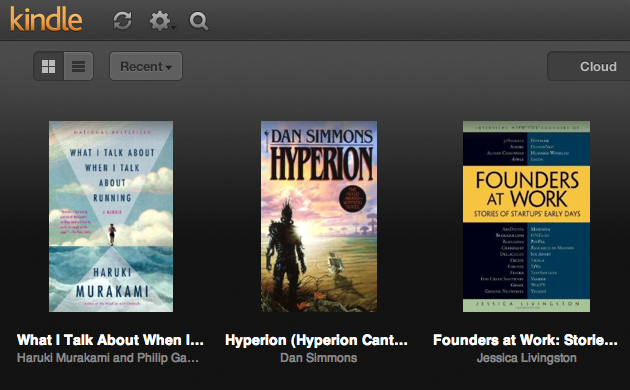The width and height of the screenshot is (630, 390).
Task: Click title "Founders at Work: Storie..."
Action: pos(525,340)
